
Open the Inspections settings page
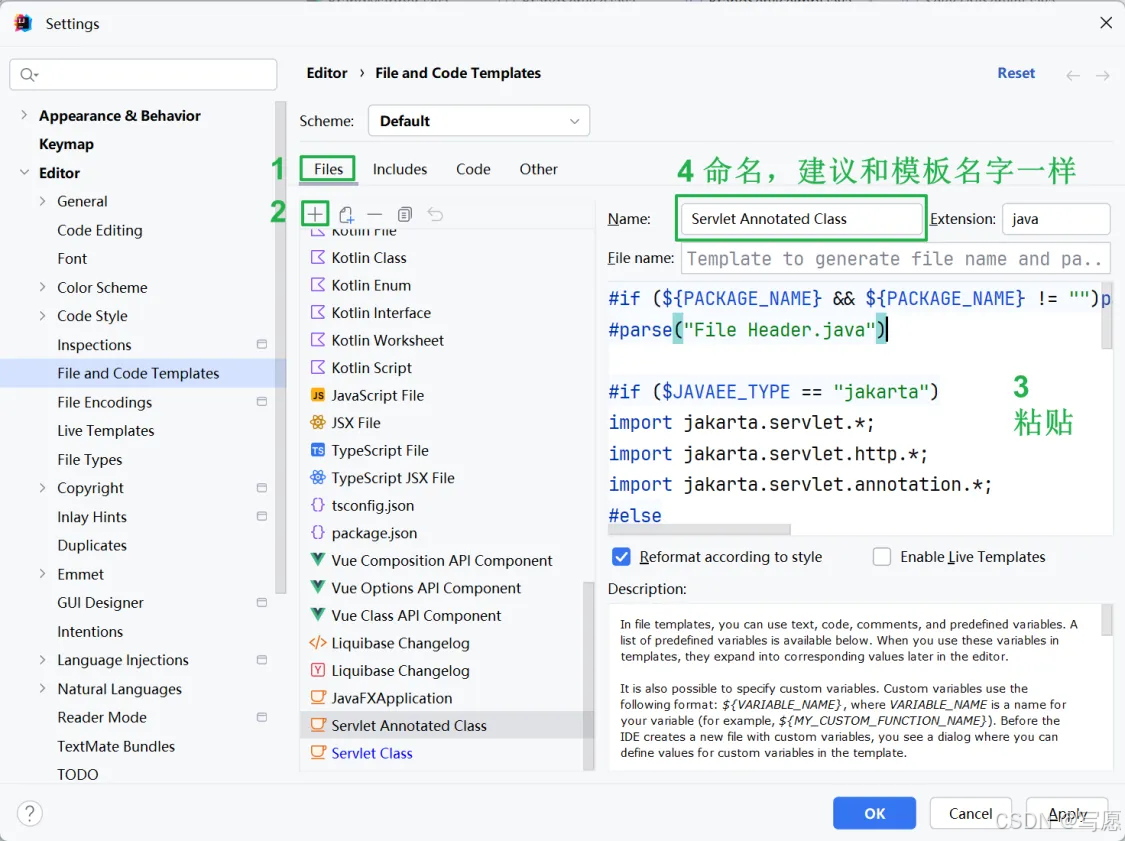point(94,344)
